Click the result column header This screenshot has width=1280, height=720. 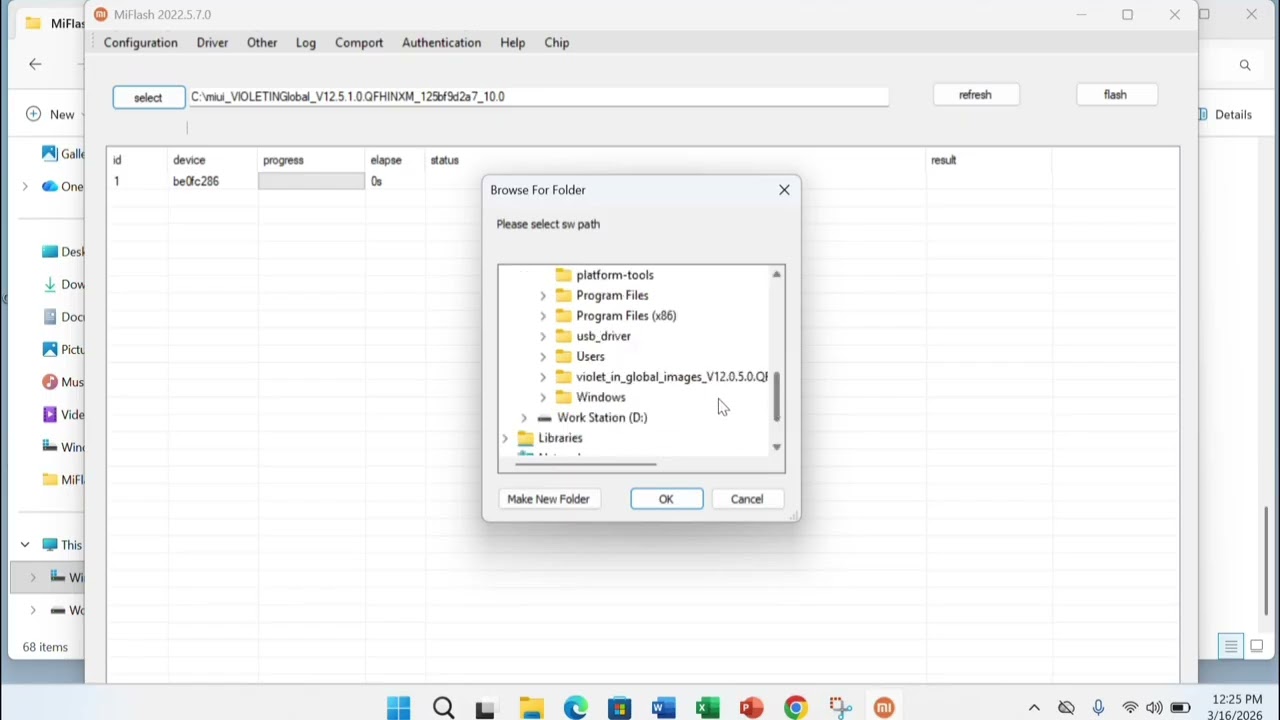tap(943, 160)
